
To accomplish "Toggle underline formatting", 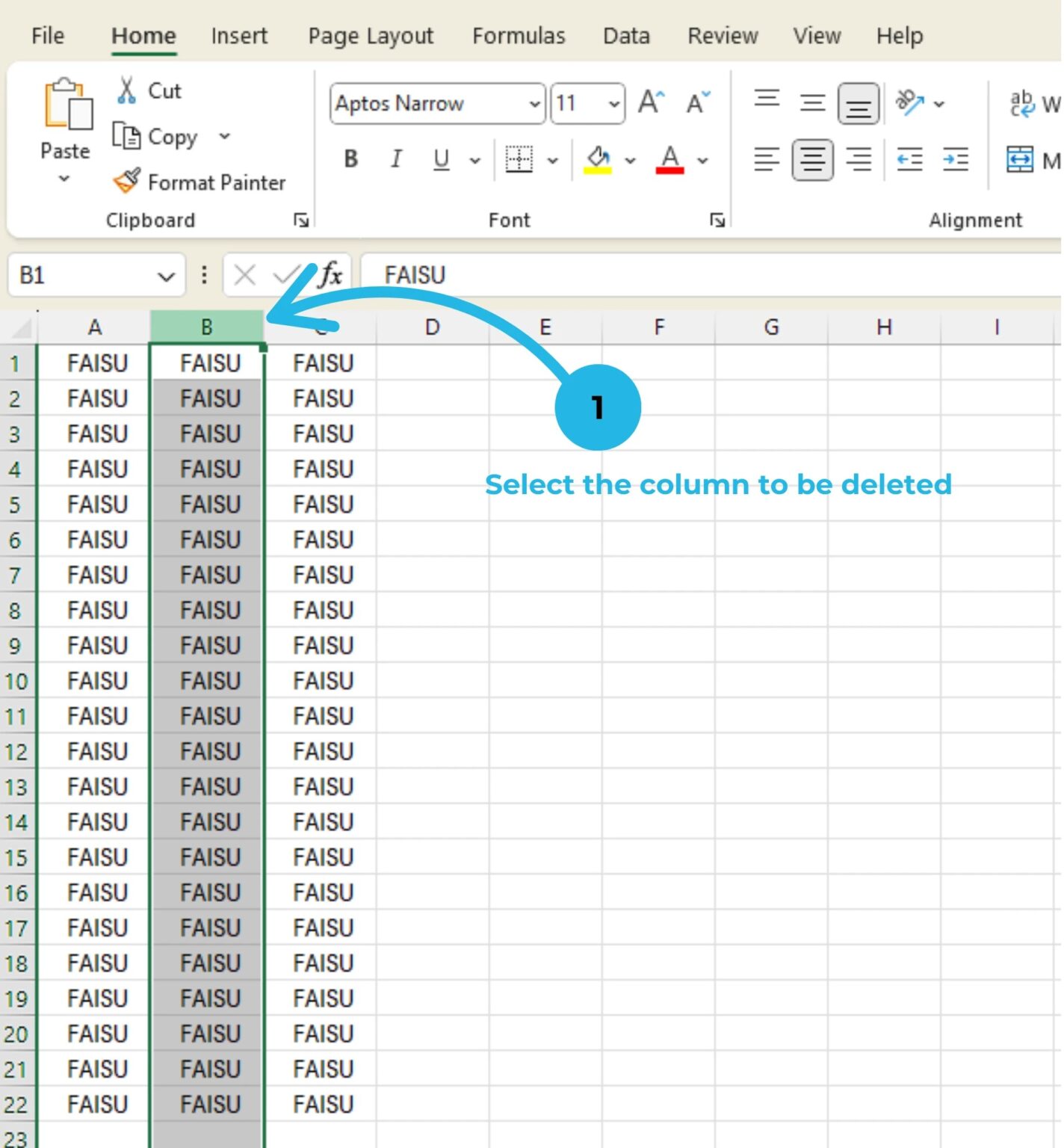I will point(441,158).
